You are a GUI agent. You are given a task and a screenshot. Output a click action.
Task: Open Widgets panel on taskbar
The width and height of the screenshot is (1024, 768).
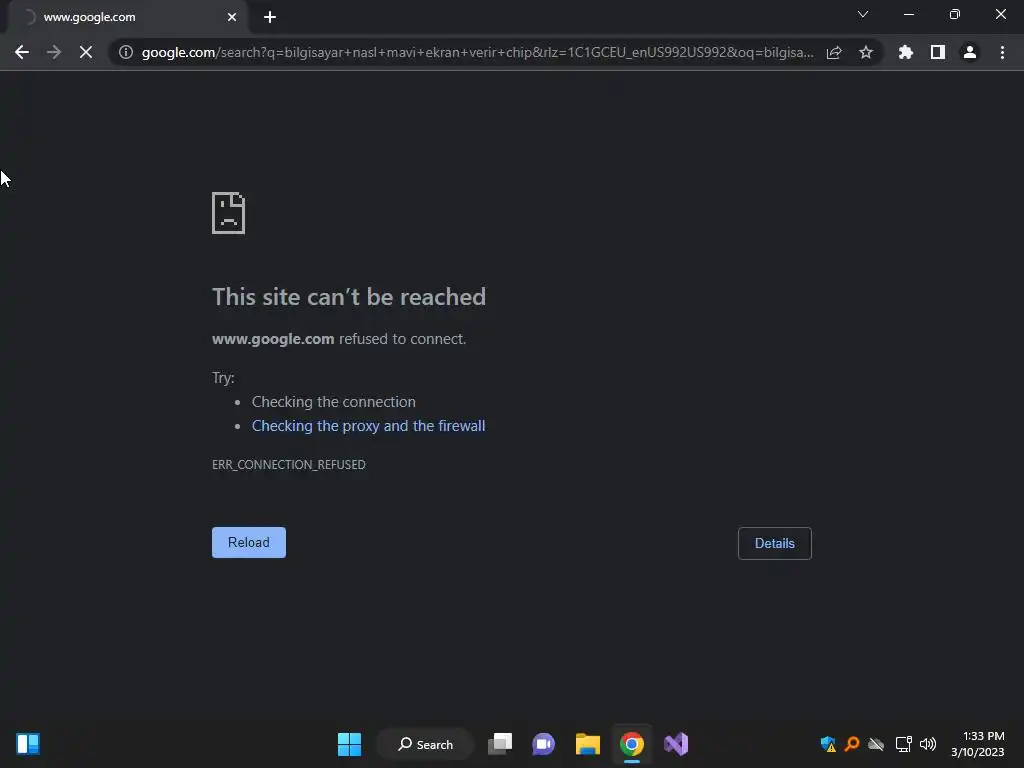[28, 744]
